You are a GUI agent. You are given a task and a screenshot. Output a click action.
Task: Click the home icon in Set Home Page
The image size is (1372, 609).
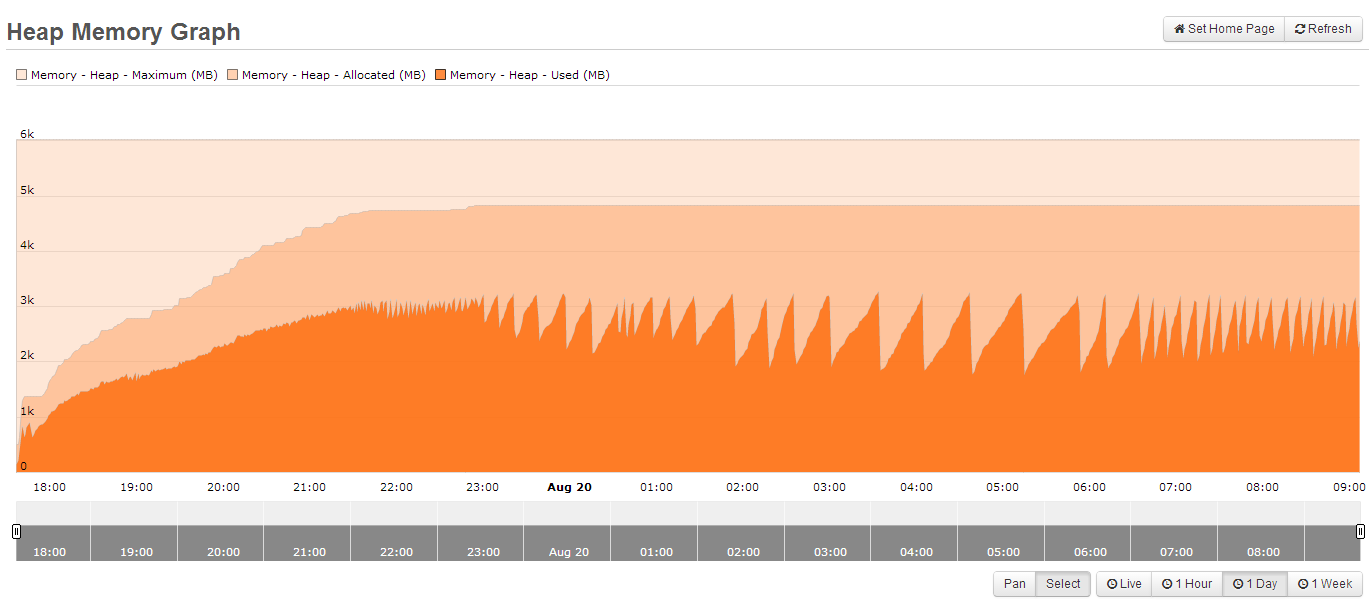[1180, 29]
